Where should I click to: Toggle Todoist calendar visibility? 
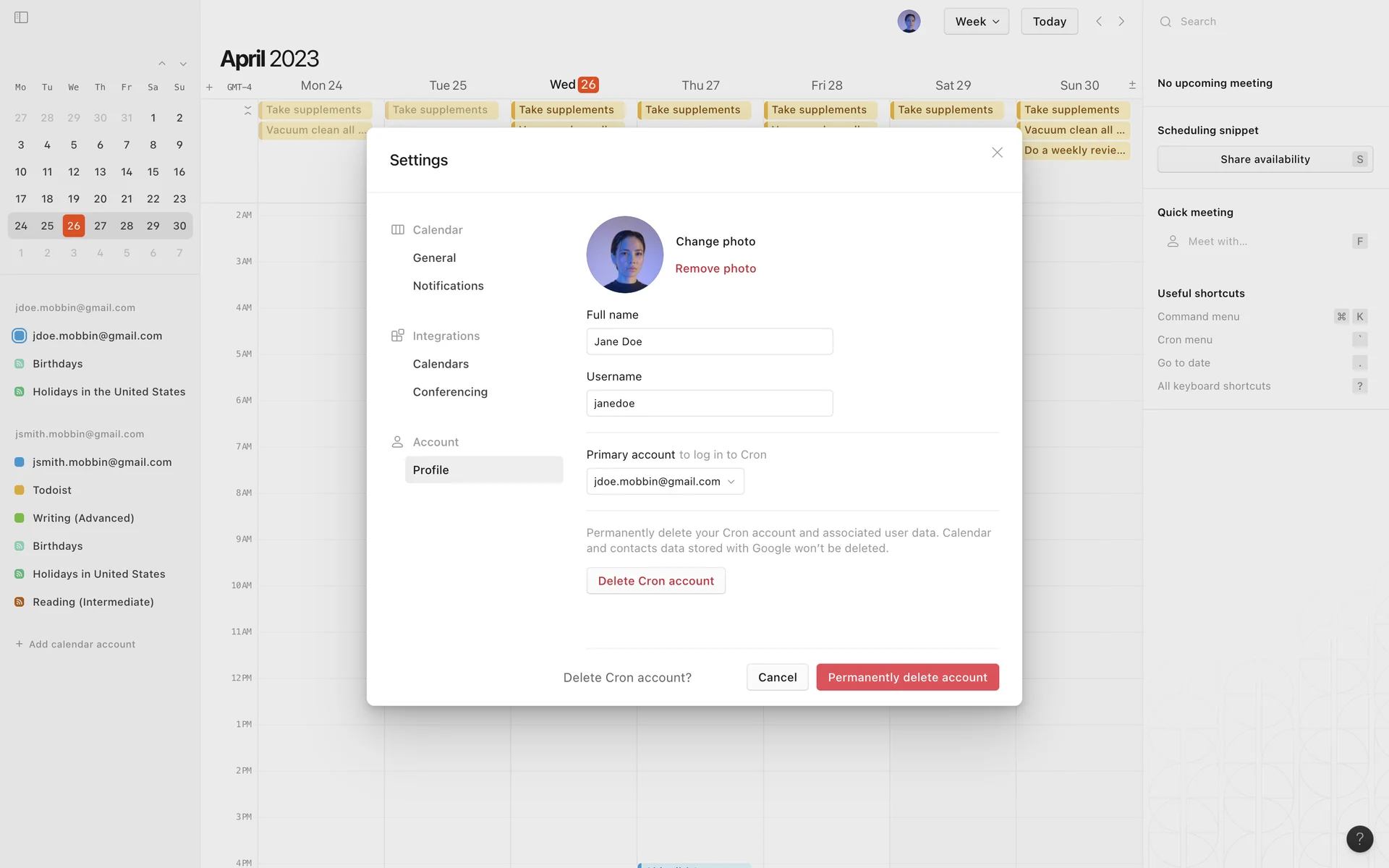(x=20, y=490)
